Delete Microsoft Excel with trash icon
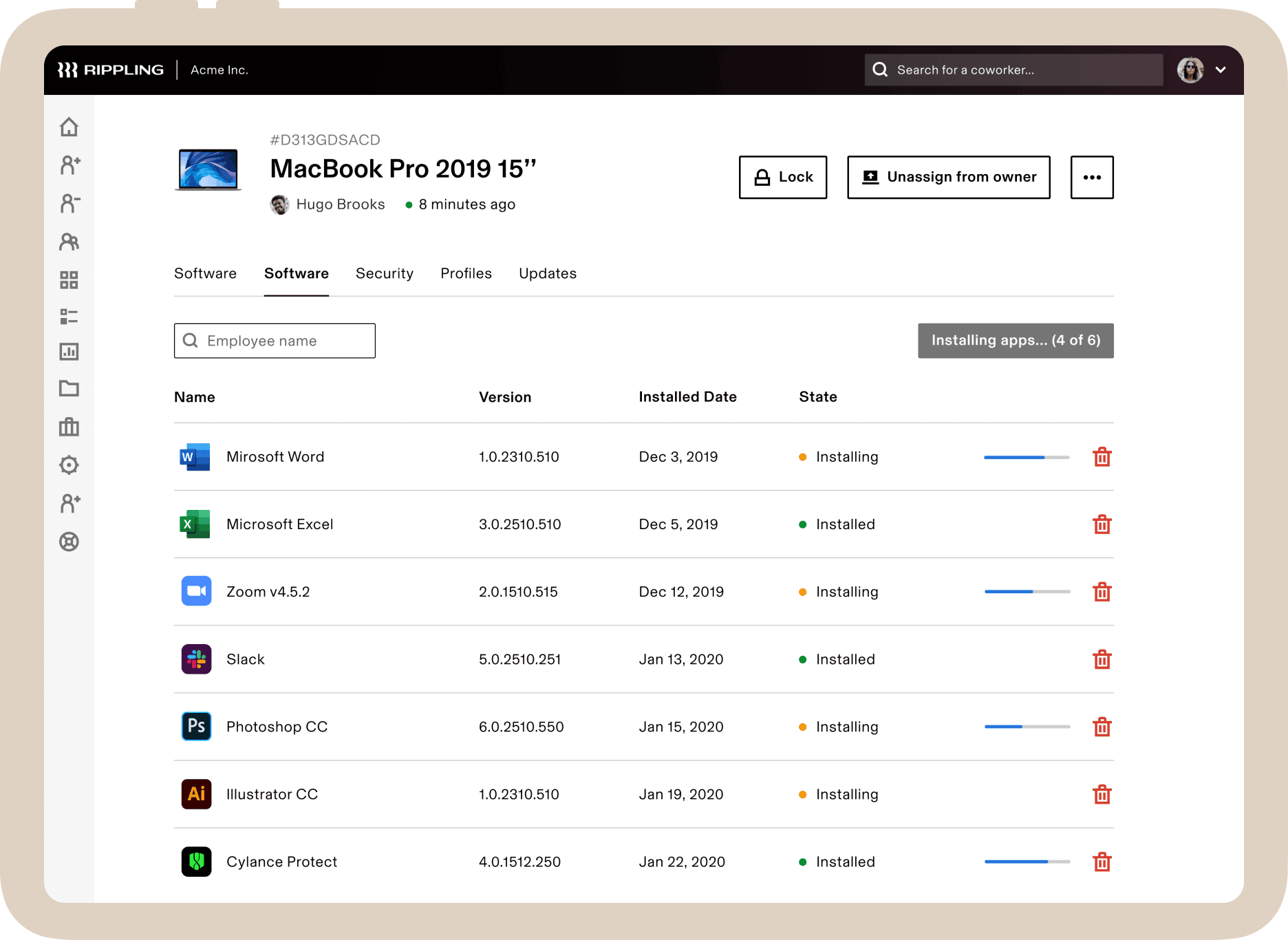Image resolution: width=1288 pixels, height=940 pixels. [1102, 524]
